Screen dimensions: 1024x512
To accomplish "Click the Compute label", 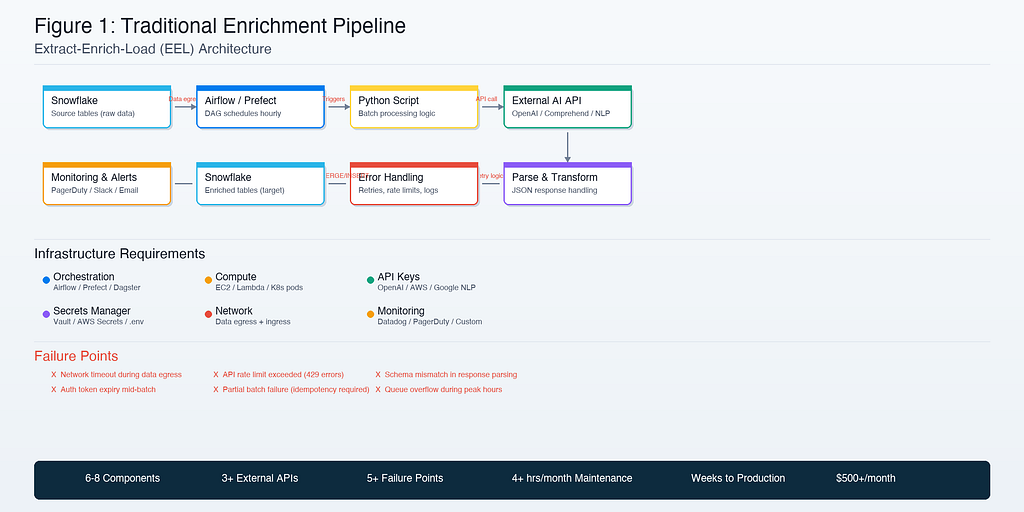I will [x=236, y=277].
